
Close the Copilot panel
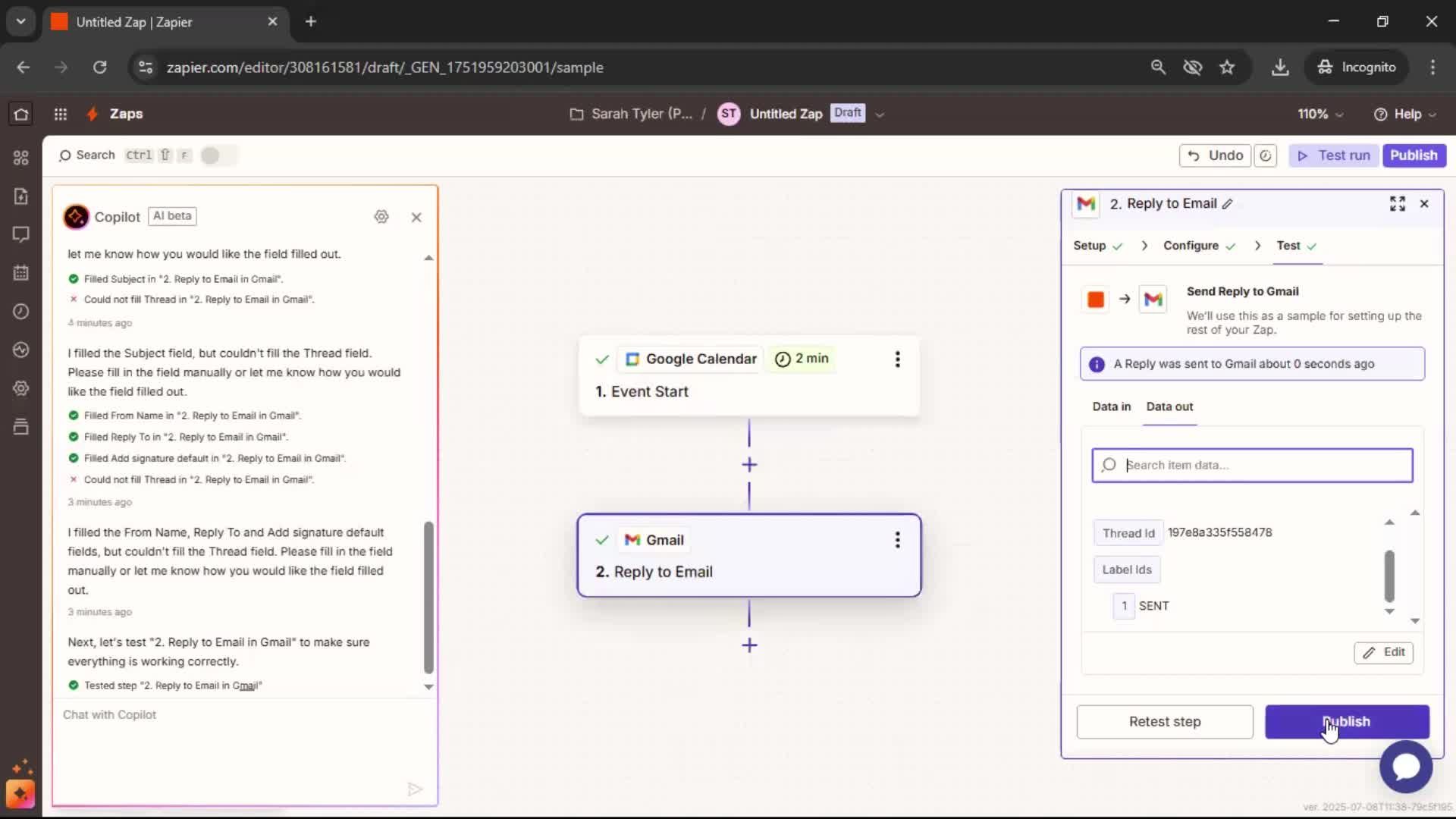click(x=416, y=217)
